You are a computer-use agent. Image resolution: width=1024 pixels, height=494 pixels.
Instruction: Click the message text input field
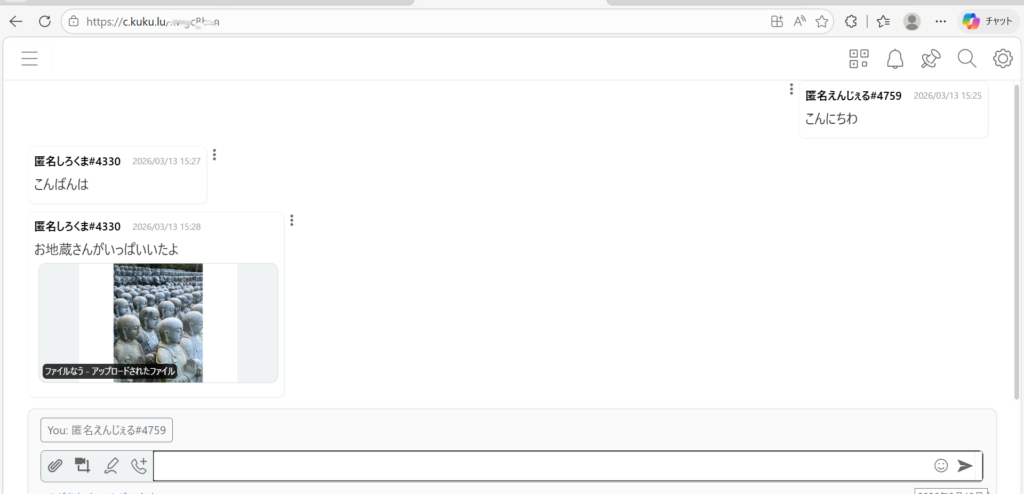(x=543, y=465)
